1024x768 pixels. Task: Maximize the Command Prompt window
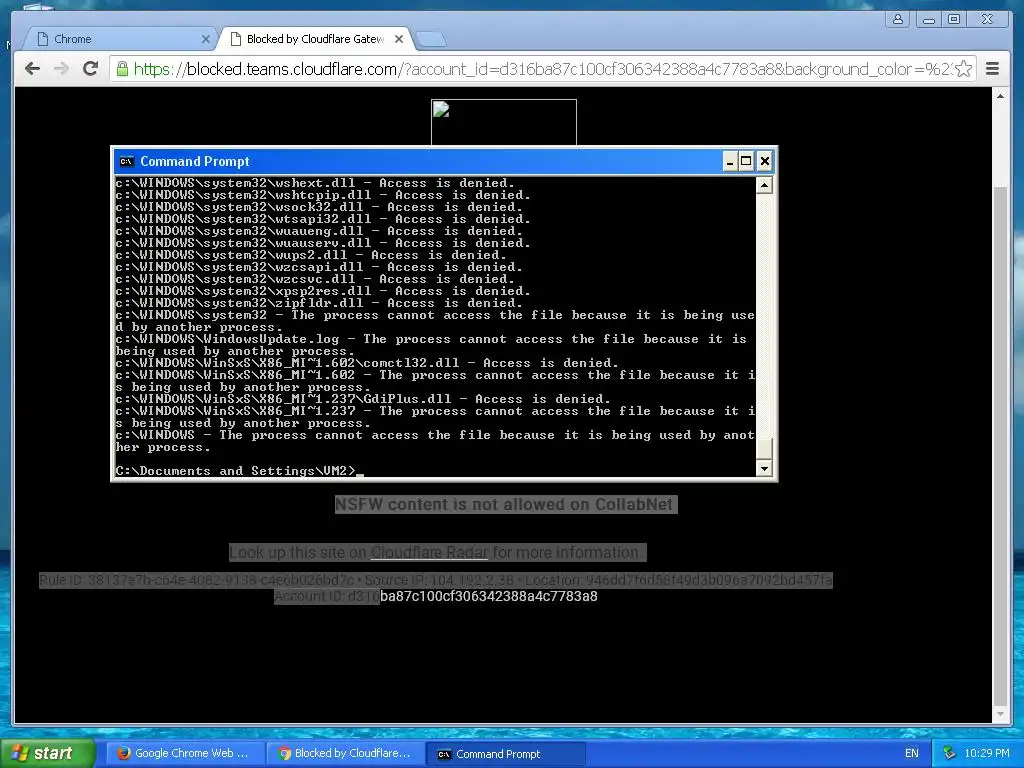746,161
